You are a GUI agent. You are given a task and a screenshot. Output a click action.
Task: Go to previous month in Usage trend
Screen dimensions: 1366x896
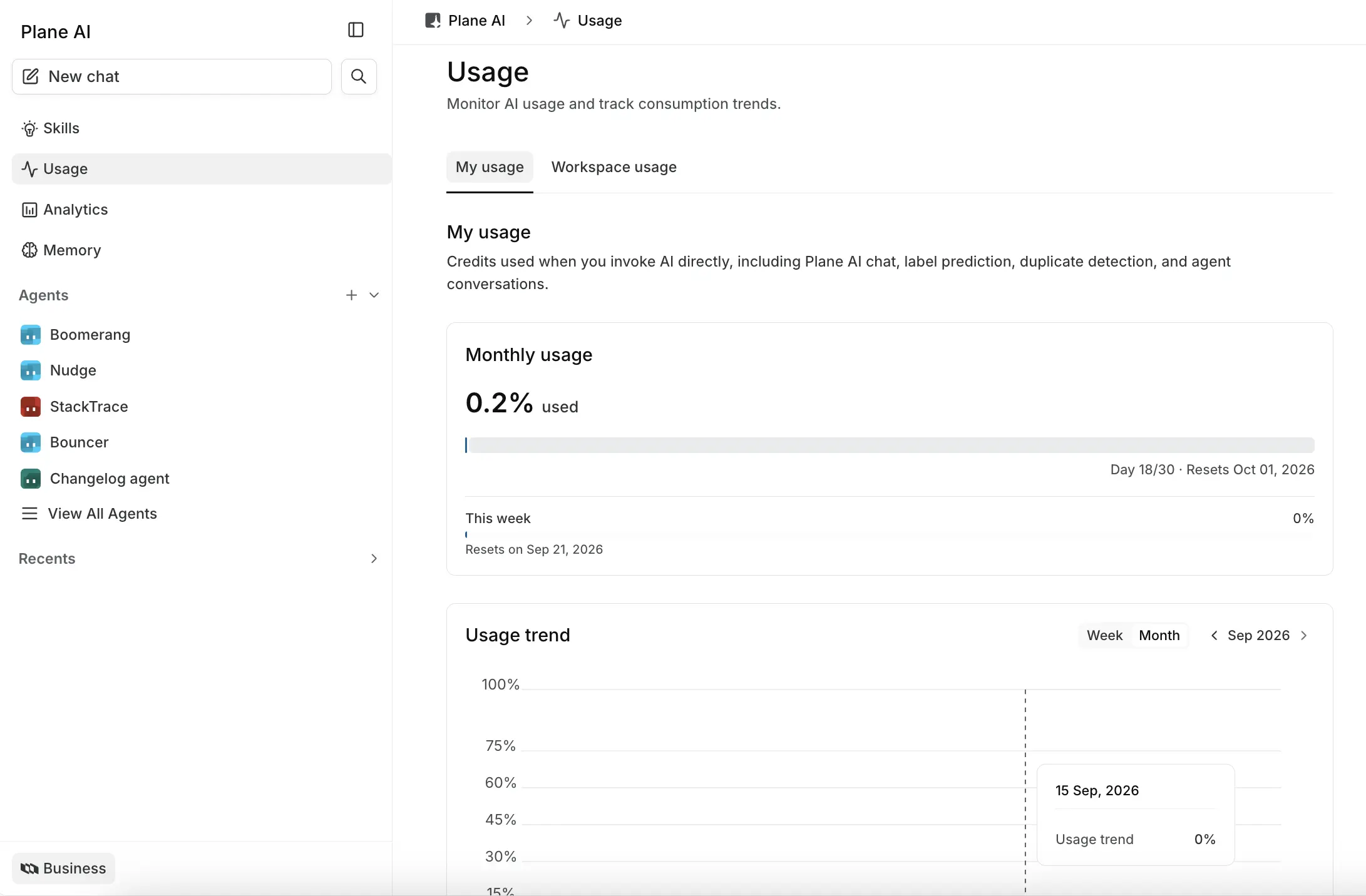[x=1214, y=636]
